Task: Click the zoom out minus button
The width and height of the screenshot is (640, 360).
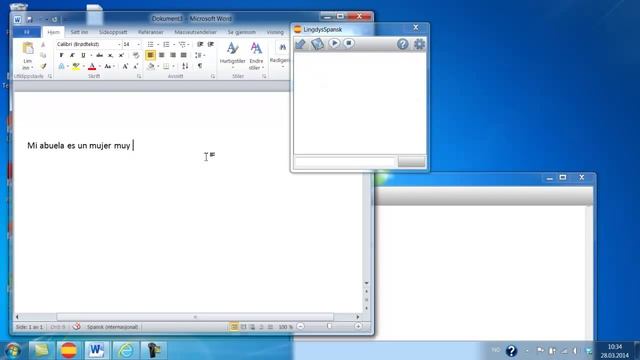Action: 300,327
